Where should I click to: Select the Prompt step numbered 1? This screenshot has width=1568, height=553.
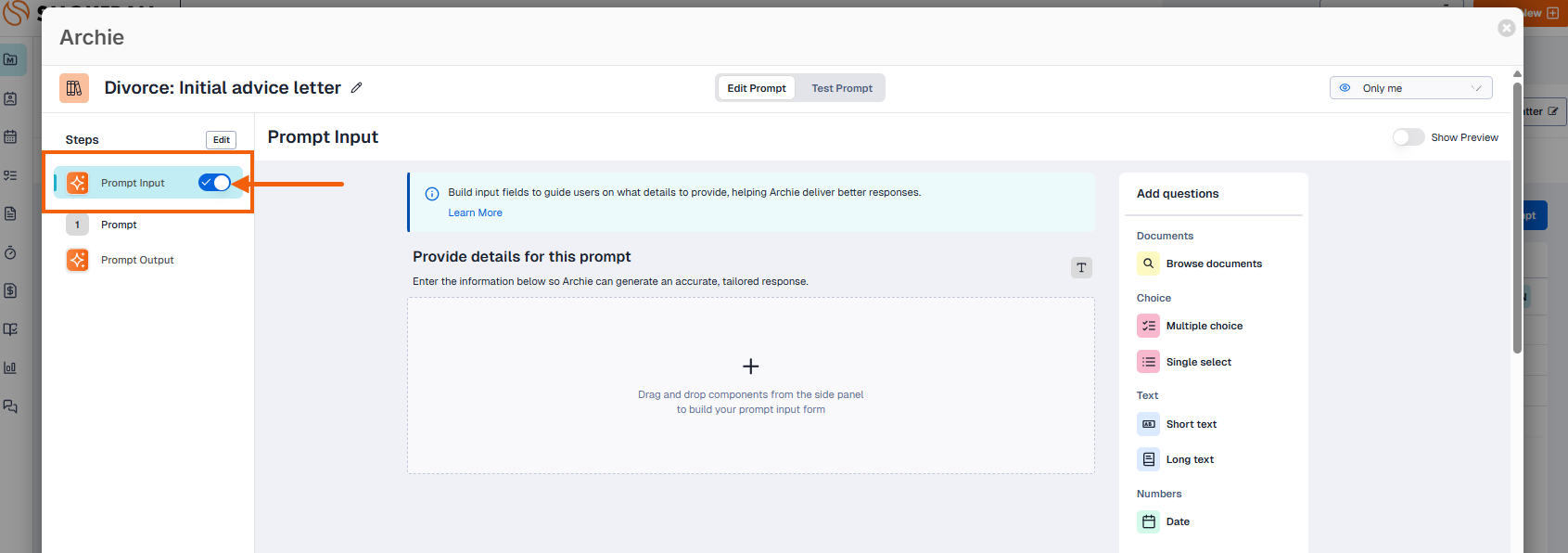(119, 225)
